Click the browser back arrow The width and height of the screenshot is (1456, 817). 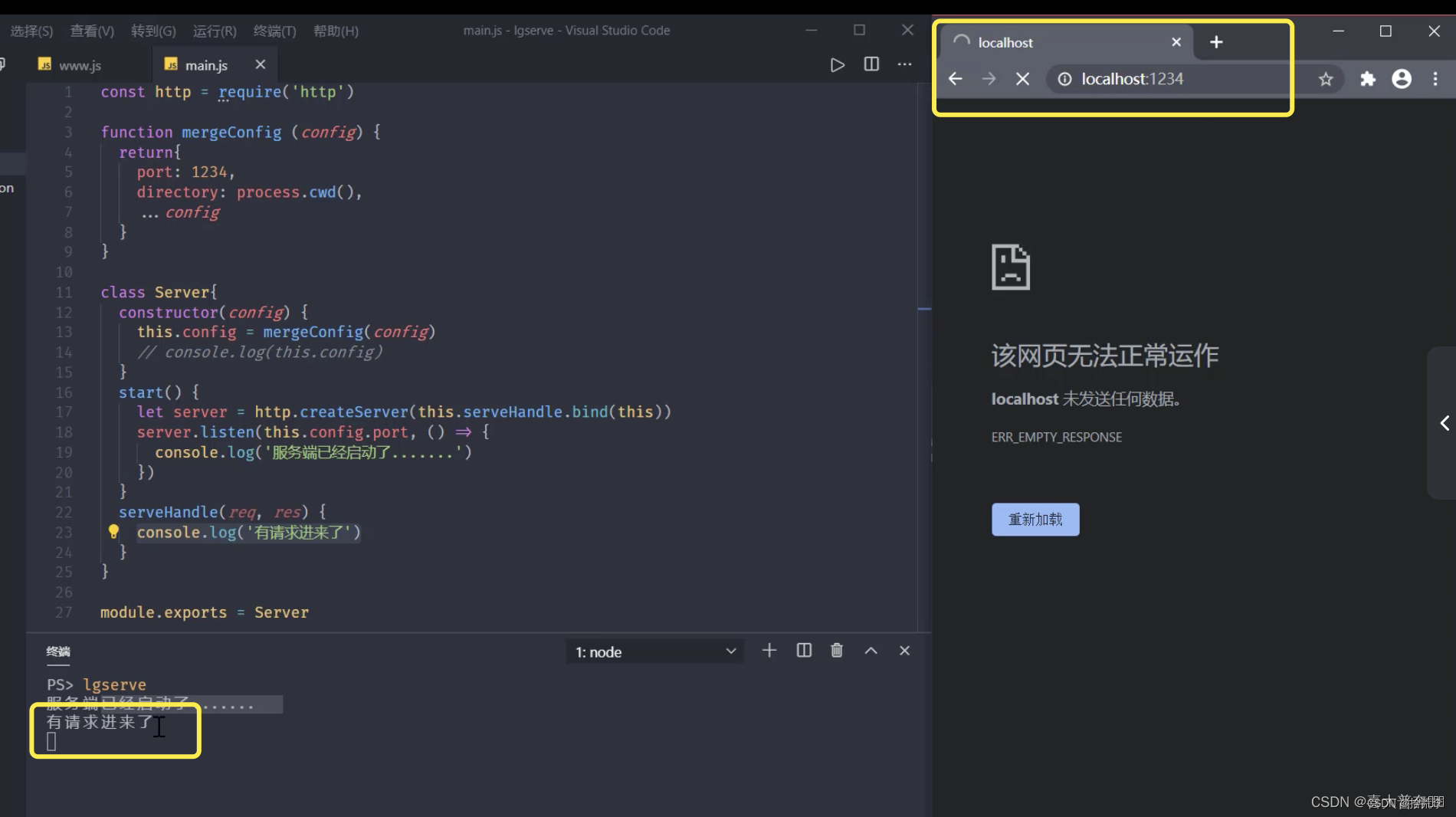pyautogui.click(x=955, y=78)
